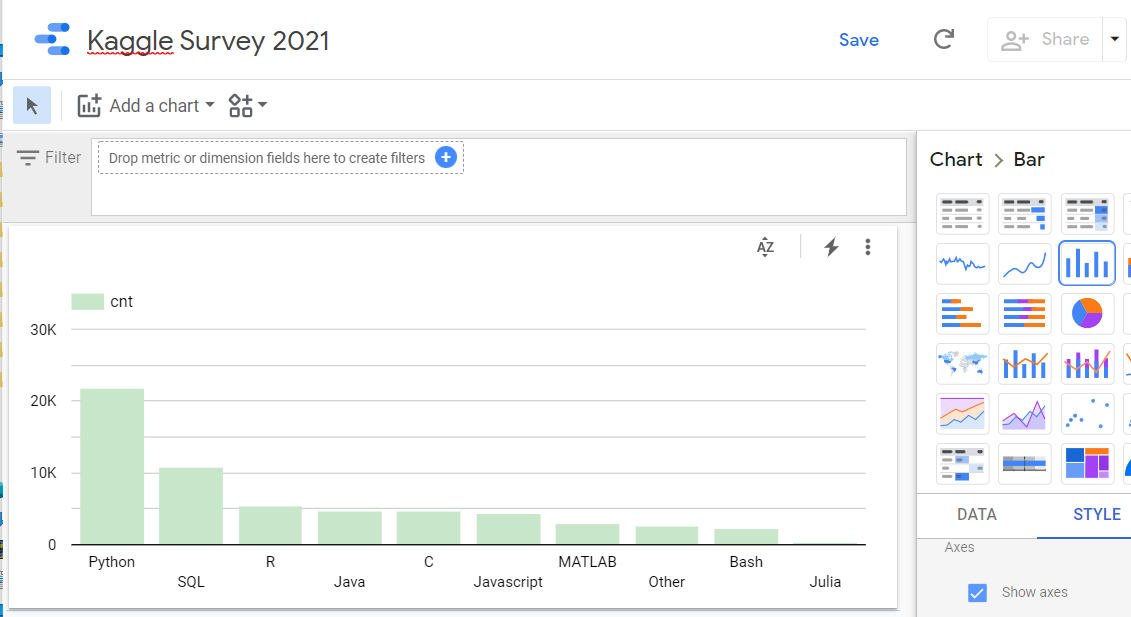Viewport: 1131px width, 617px height.
Task: Select the pie chart type
Action: (1087, 313)
